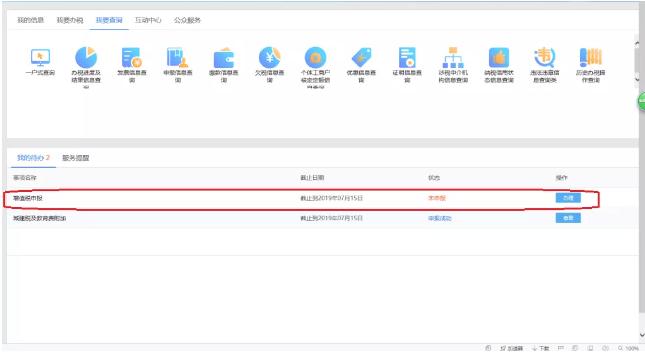Open the 历史办税操作查询 icon
This screenshot has width=645, height=360.
(591, 57)
